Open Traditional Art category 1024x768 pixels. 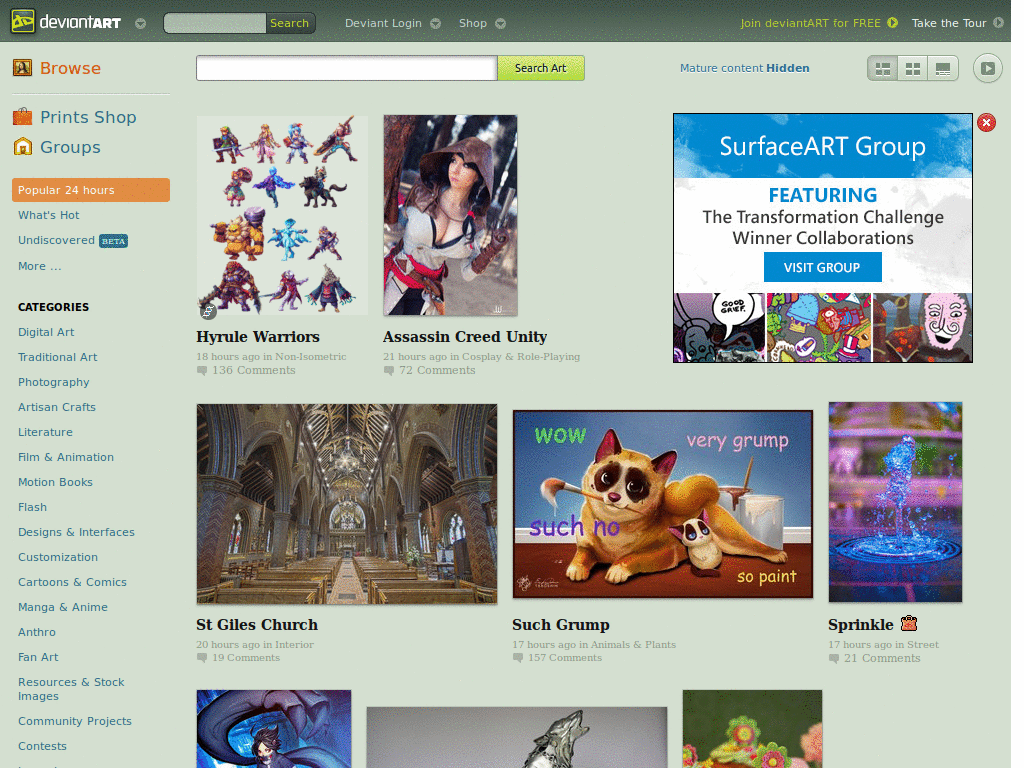pyautogui.click(x=57, y=357)
